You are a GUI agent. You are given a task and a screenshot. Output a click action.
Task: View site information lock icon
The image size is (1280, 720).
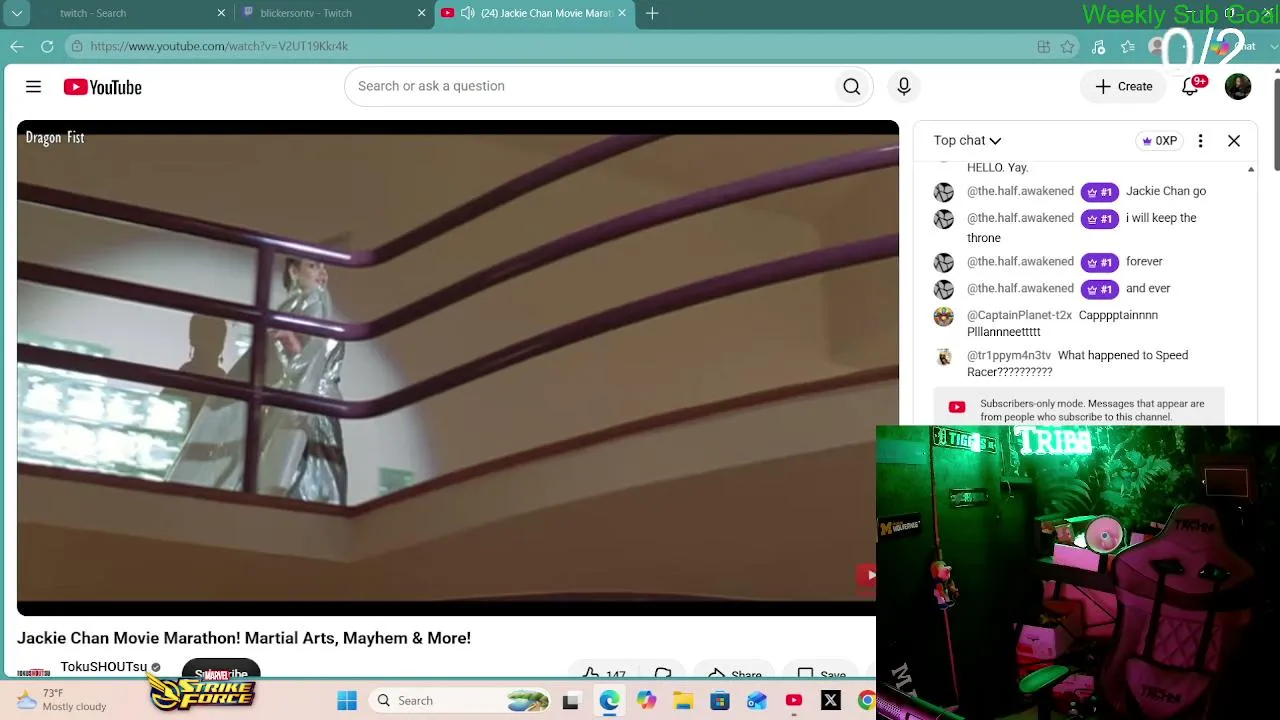coord(77,46)
